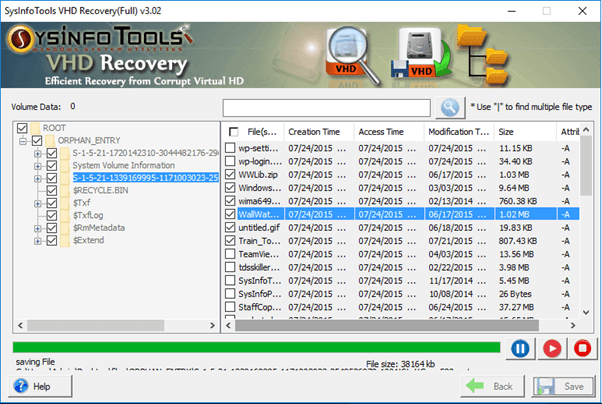Click the file list horizontal scrollbar thumb

click(387, 326)
